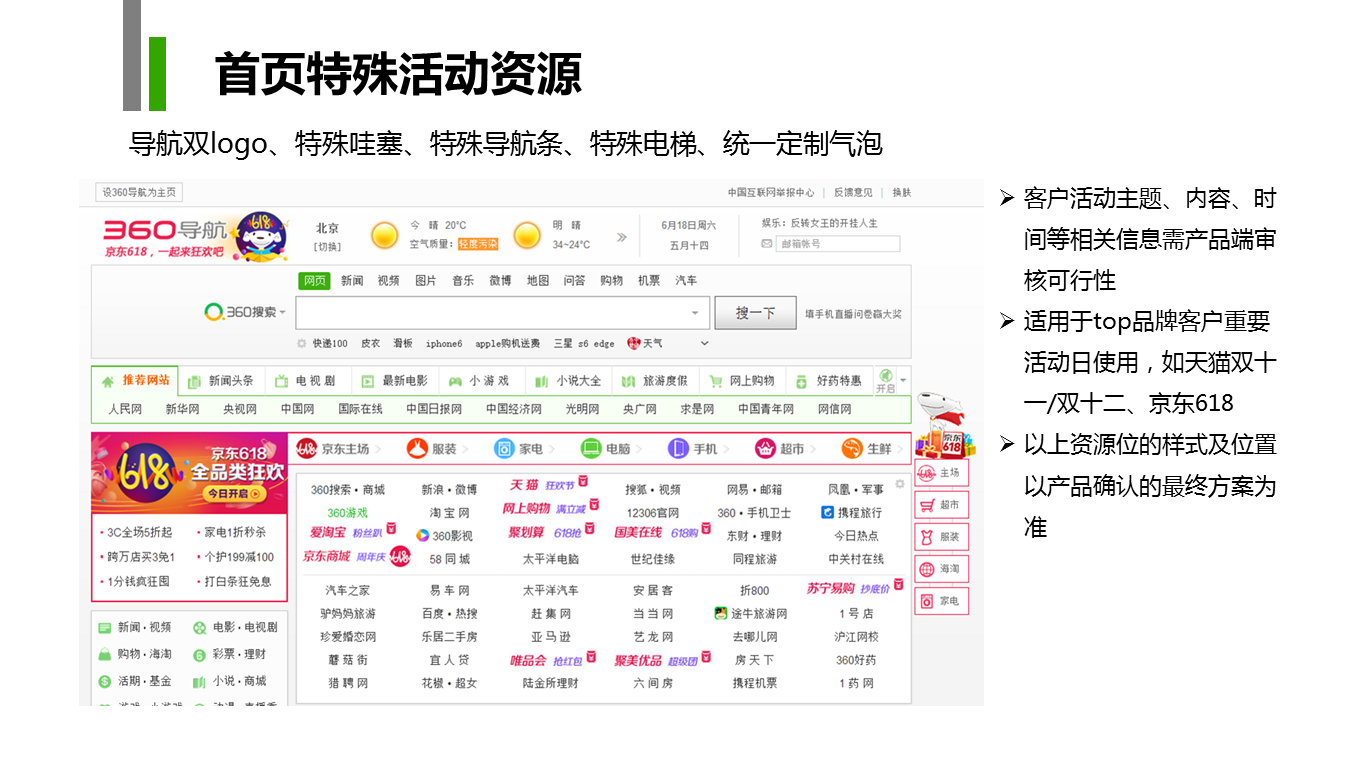Open the 淘宝网 site link
Image resolution: width=1346 pixels, height=758 pixels.
(449, 513)
